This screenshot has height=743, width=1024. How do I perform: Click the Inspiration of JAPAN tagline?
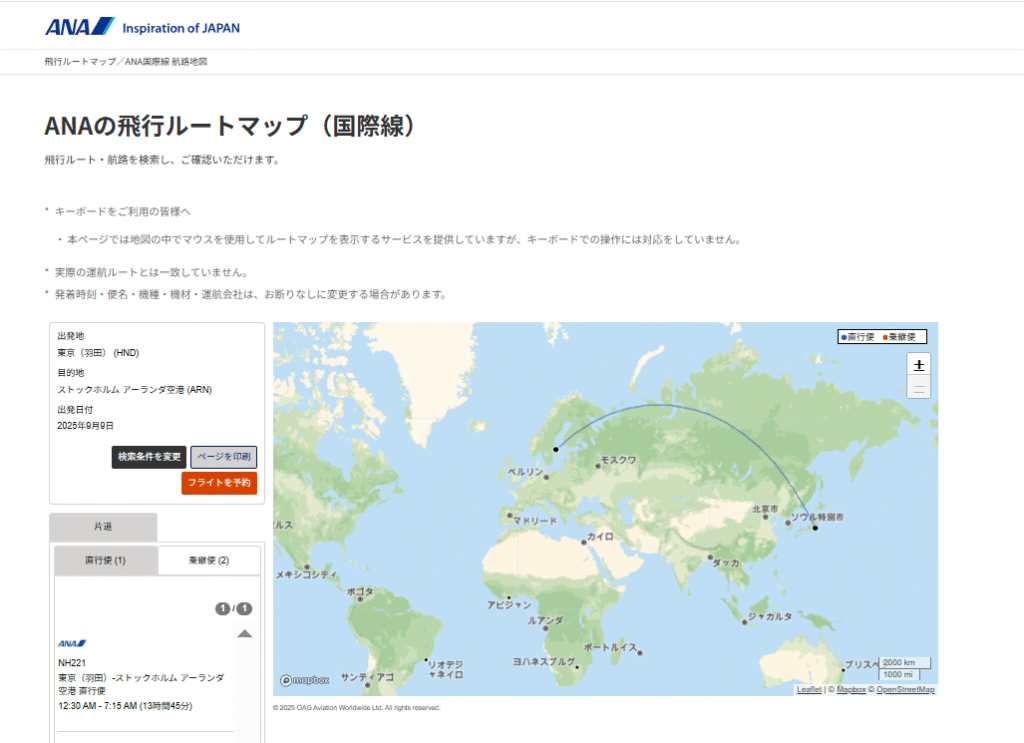tap(181, 28)
